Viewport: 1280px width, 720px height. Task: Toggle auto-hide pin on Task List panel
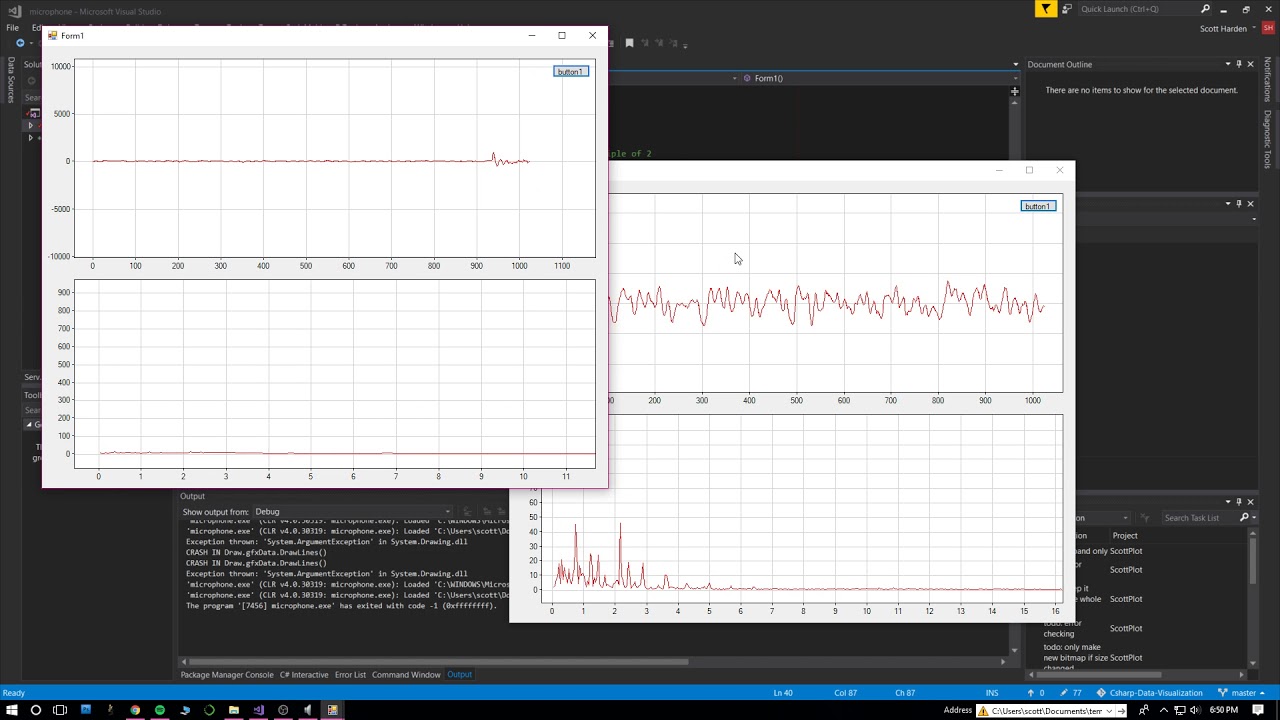[1239, 502]
